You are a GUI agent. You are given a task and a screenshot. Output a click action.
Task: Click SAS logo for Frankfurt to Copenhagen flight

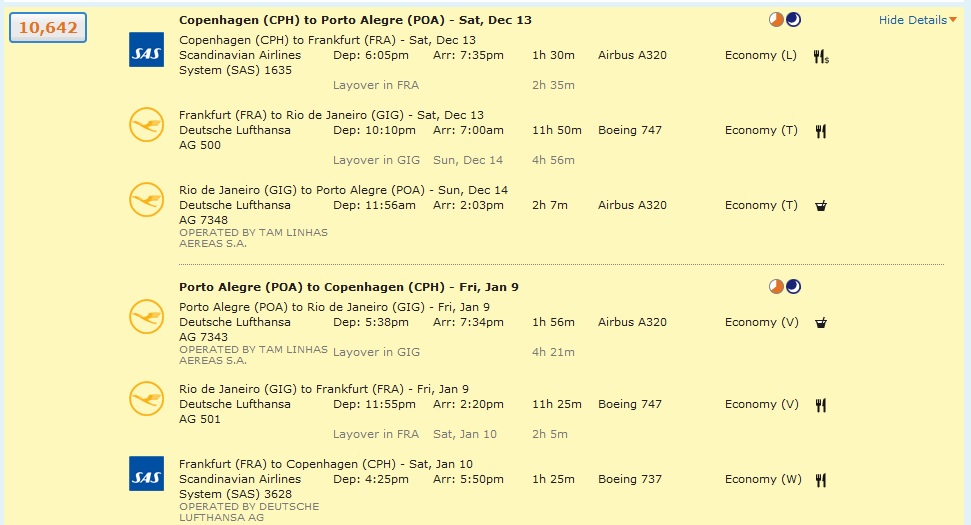coord(146,474)
